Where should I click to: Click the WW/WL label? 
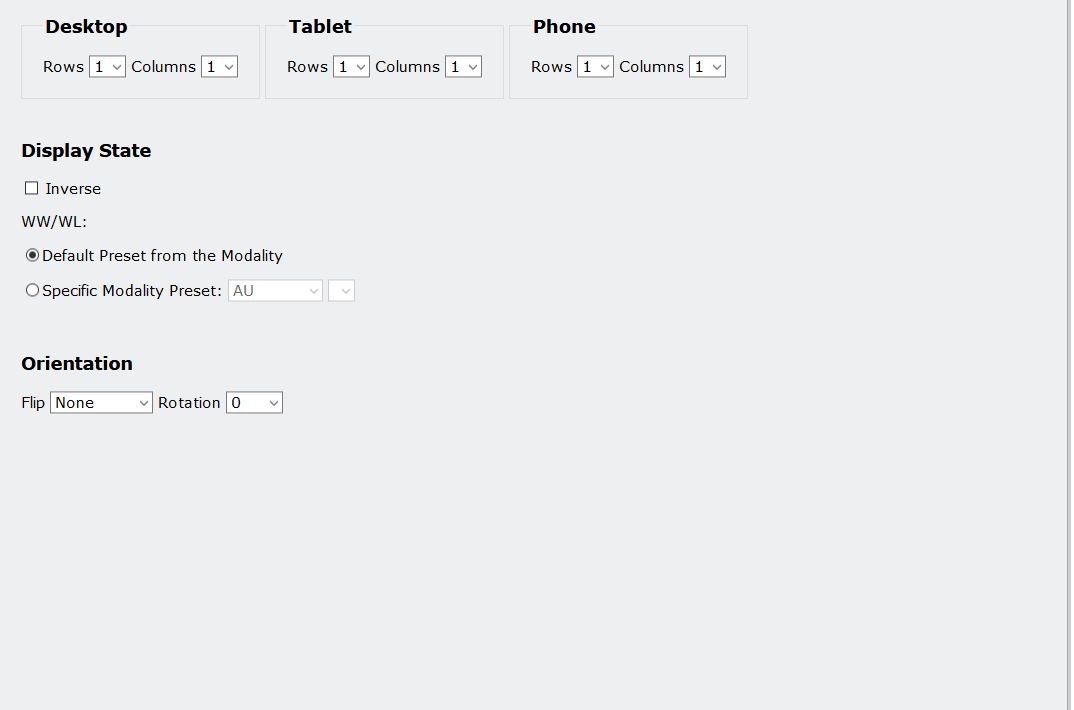tap(54, 222)
